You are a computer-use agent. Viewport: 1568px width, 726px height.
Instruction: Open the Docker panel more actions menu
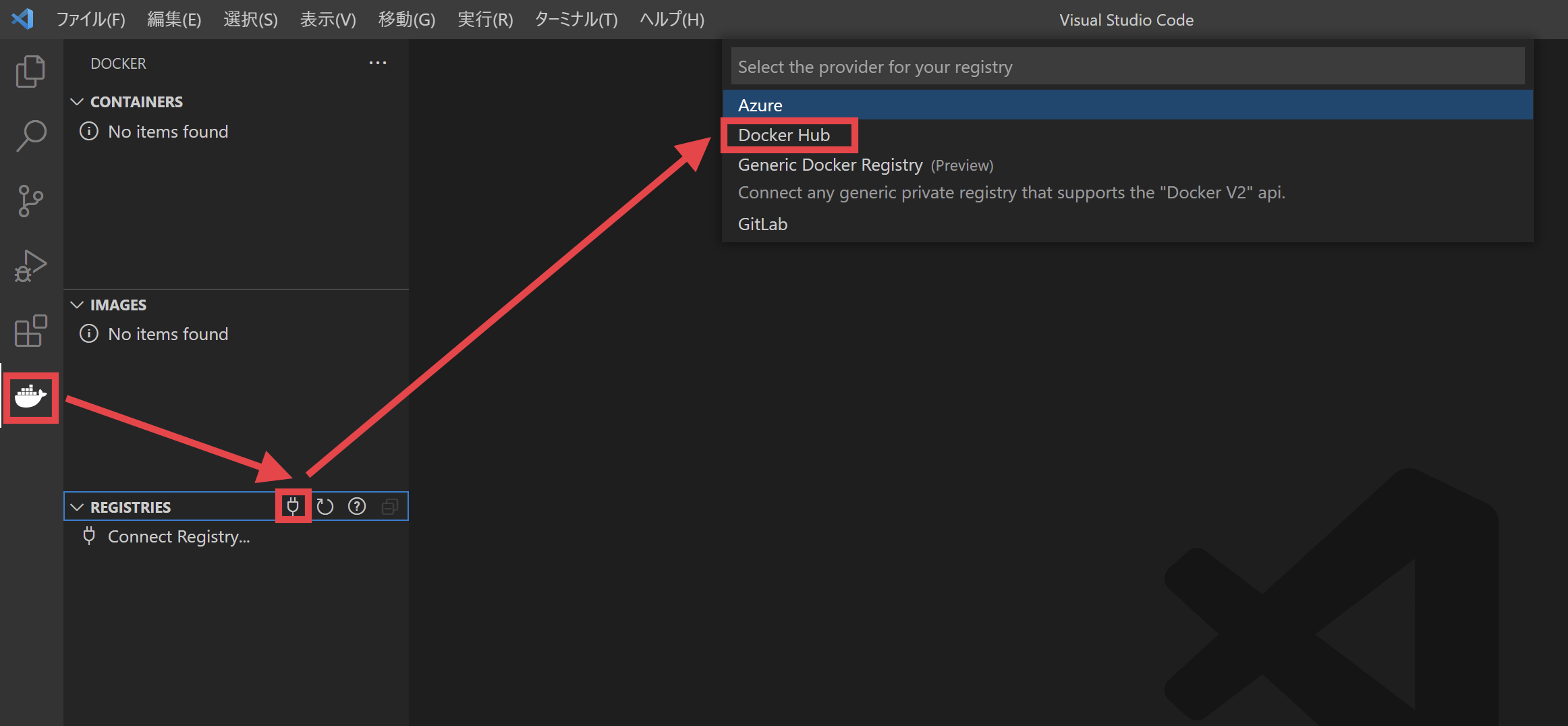(x=378, y=63)
